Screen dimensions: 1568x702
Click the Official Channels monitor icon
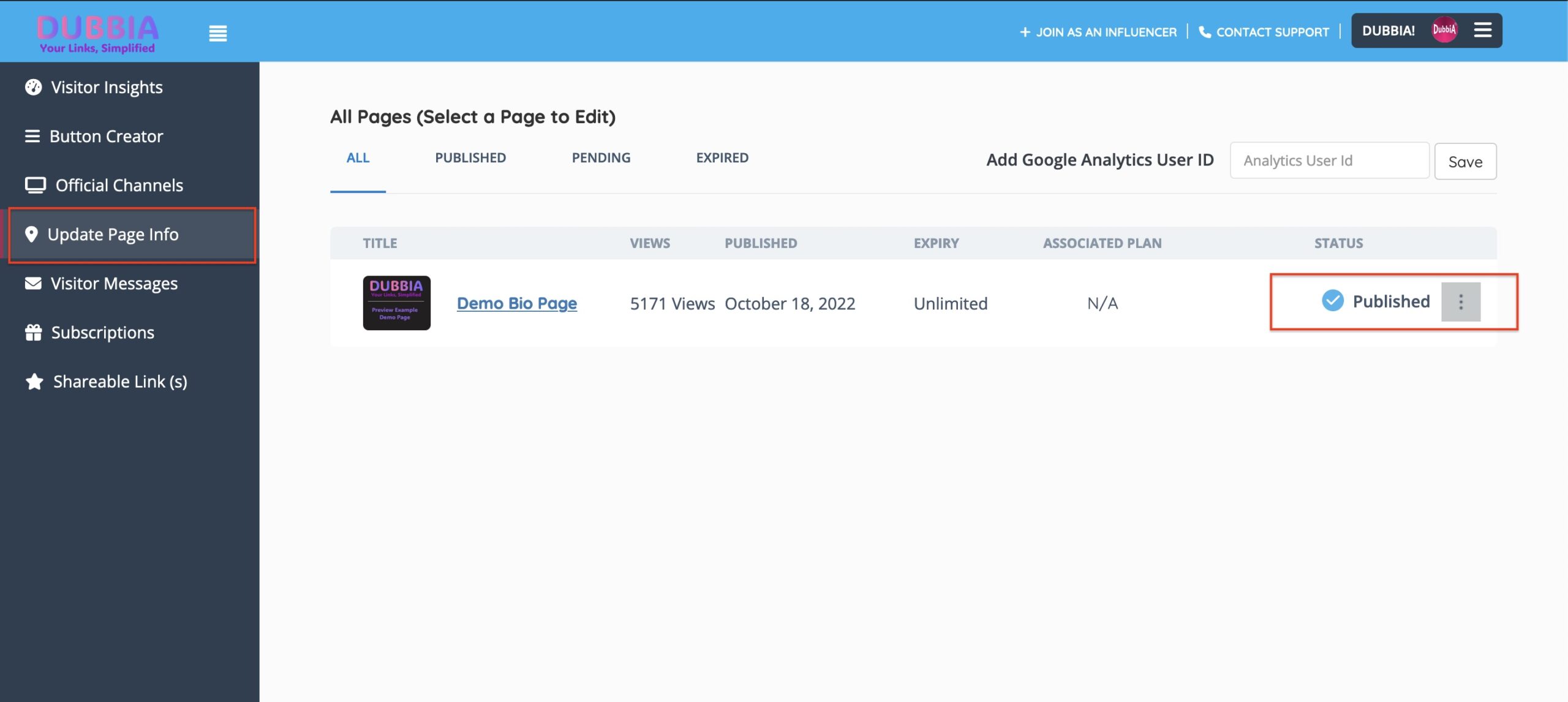click(35, 185)
